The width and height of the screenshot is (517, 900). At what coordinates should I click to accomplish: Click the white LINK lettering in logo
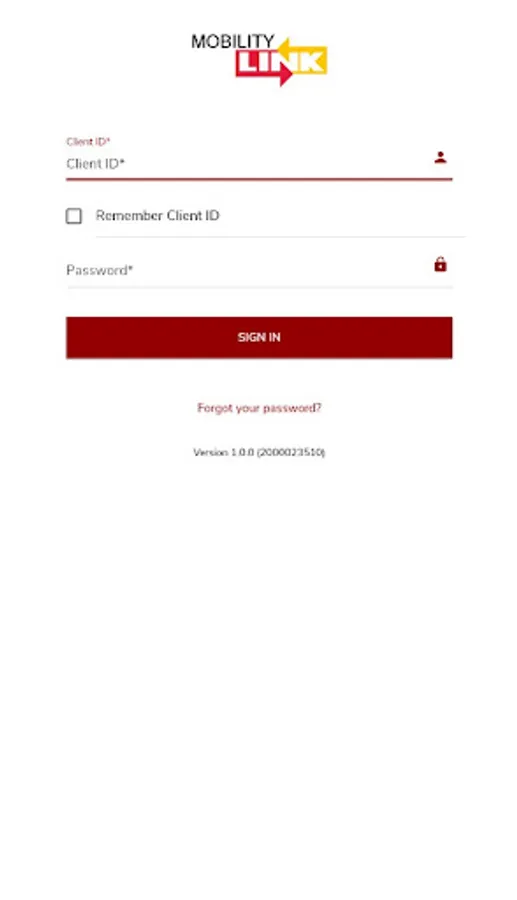click(281, 63)
